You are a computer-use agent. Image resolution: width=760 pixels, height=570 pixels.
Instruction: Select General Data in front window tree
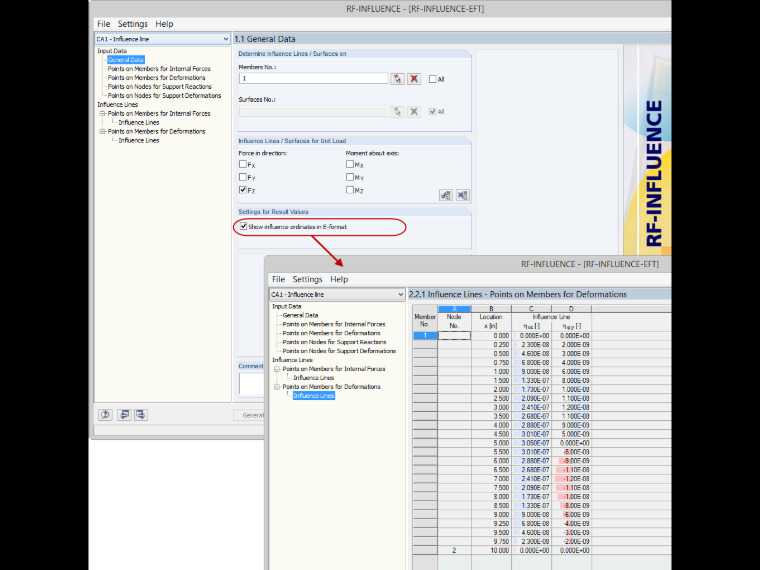click(x=301, y=315)
